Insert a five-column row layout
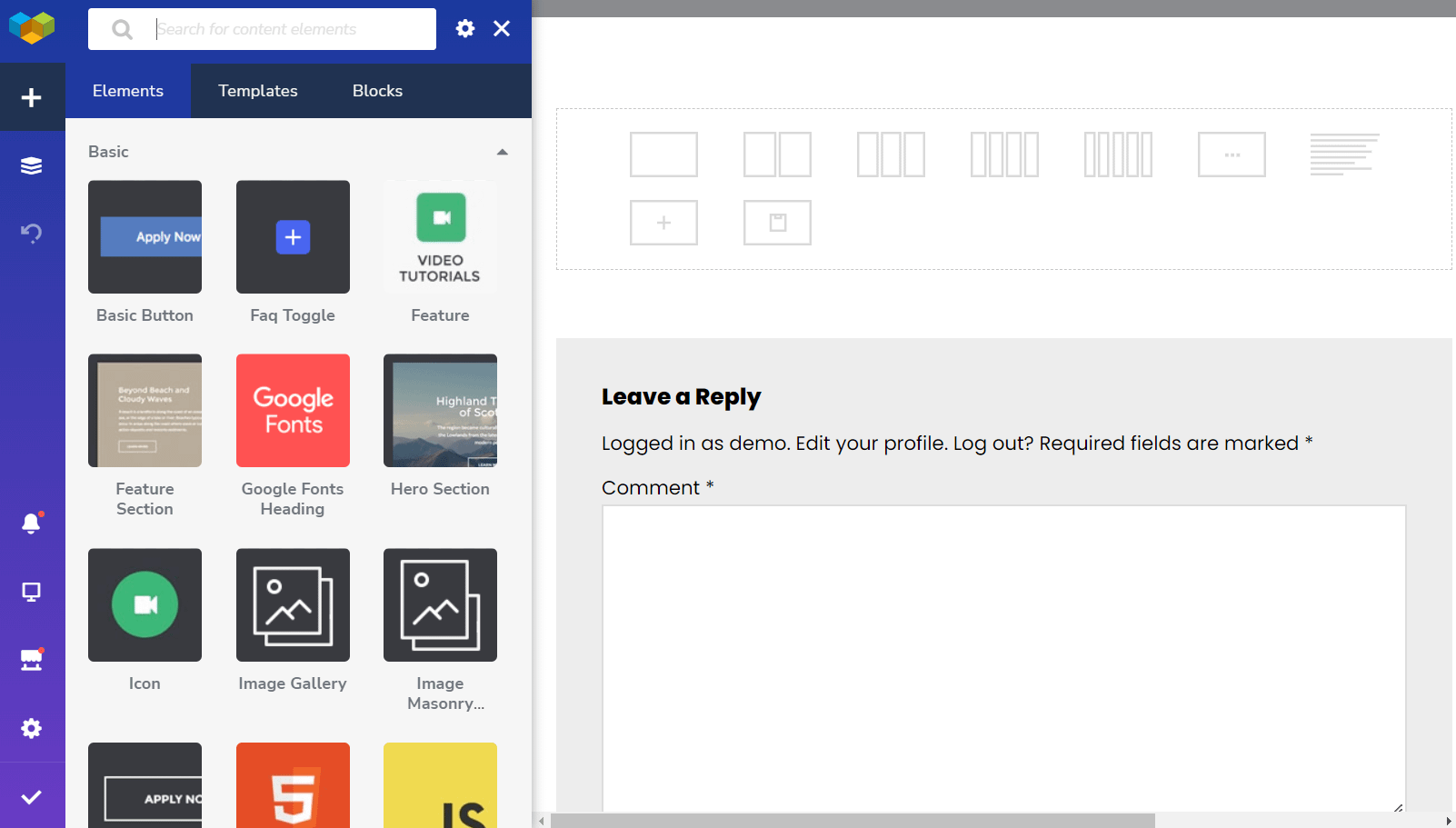Screen dimensions: 1456x828 click(x=1119, y=155)
